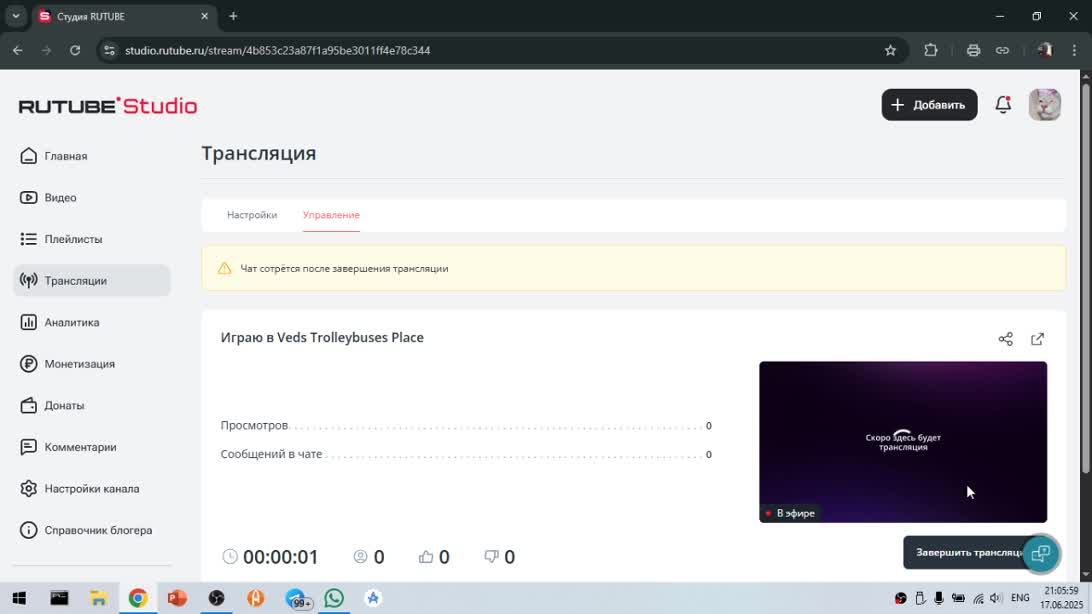Image resolution: width=1092 pixels, height=614 pixels.
Task: Click the Просмотров label
Action: click(254, 425)
